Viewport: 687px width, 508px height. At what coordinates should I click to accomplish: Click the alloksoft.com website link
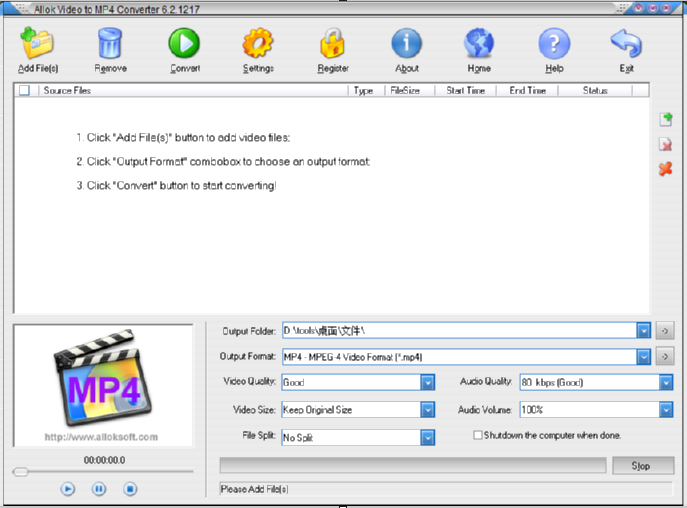101,437
